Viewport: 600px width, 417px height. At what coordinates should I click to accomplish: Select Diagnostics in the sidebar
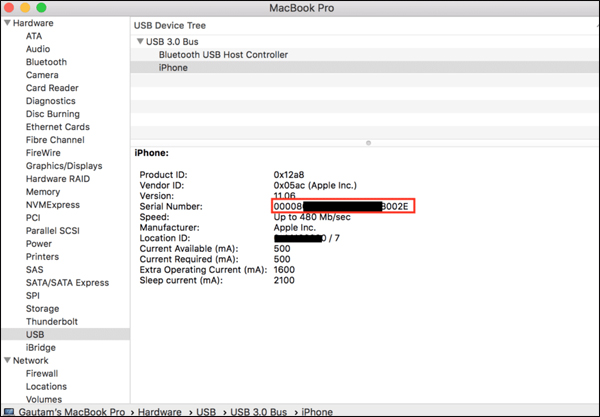(x=51, y=101)
